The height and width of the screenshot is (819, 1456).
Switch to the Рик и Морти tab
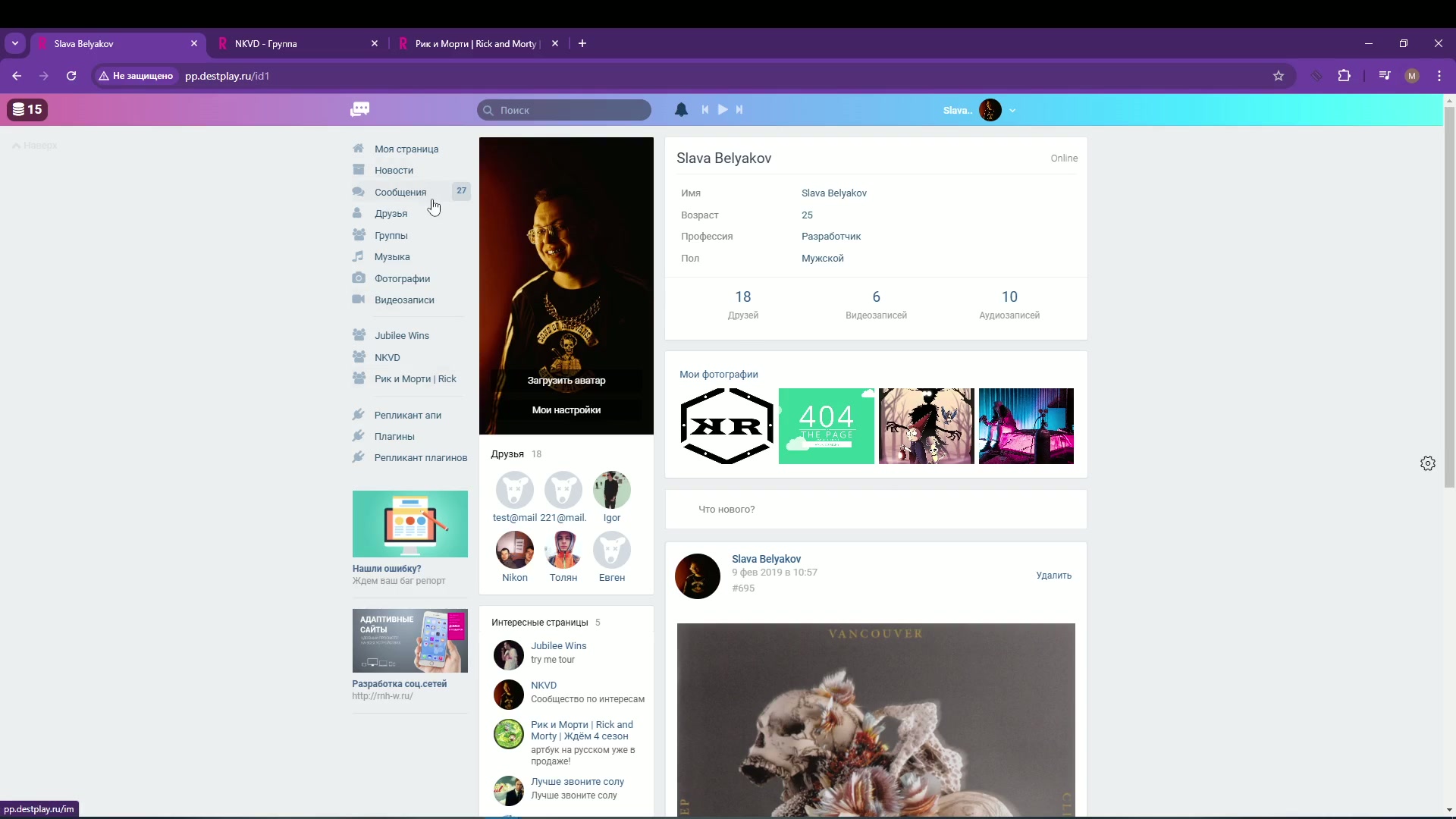pos(478,44)
